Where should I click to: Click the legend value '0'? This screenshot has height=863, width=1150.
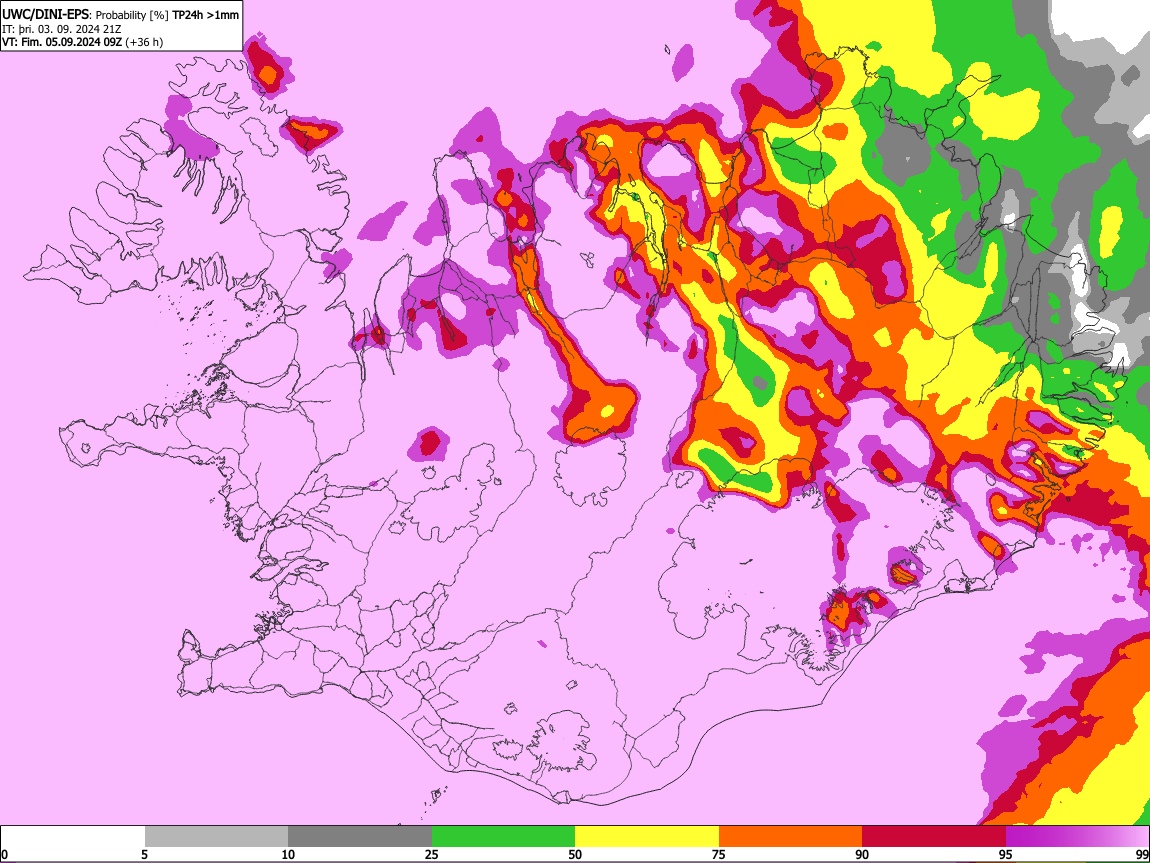4,855
